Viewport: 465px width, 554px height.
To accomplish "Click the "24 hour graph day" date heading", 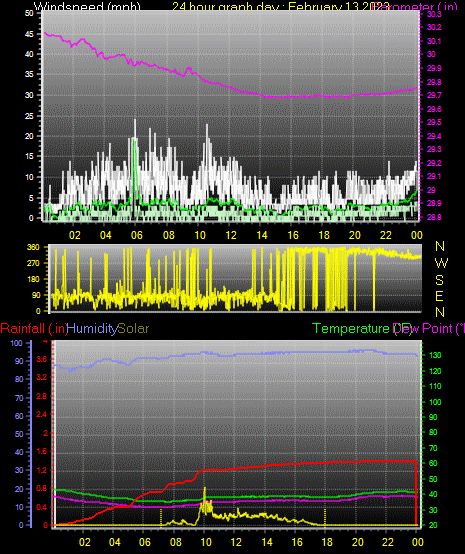I will click(281, 6).
